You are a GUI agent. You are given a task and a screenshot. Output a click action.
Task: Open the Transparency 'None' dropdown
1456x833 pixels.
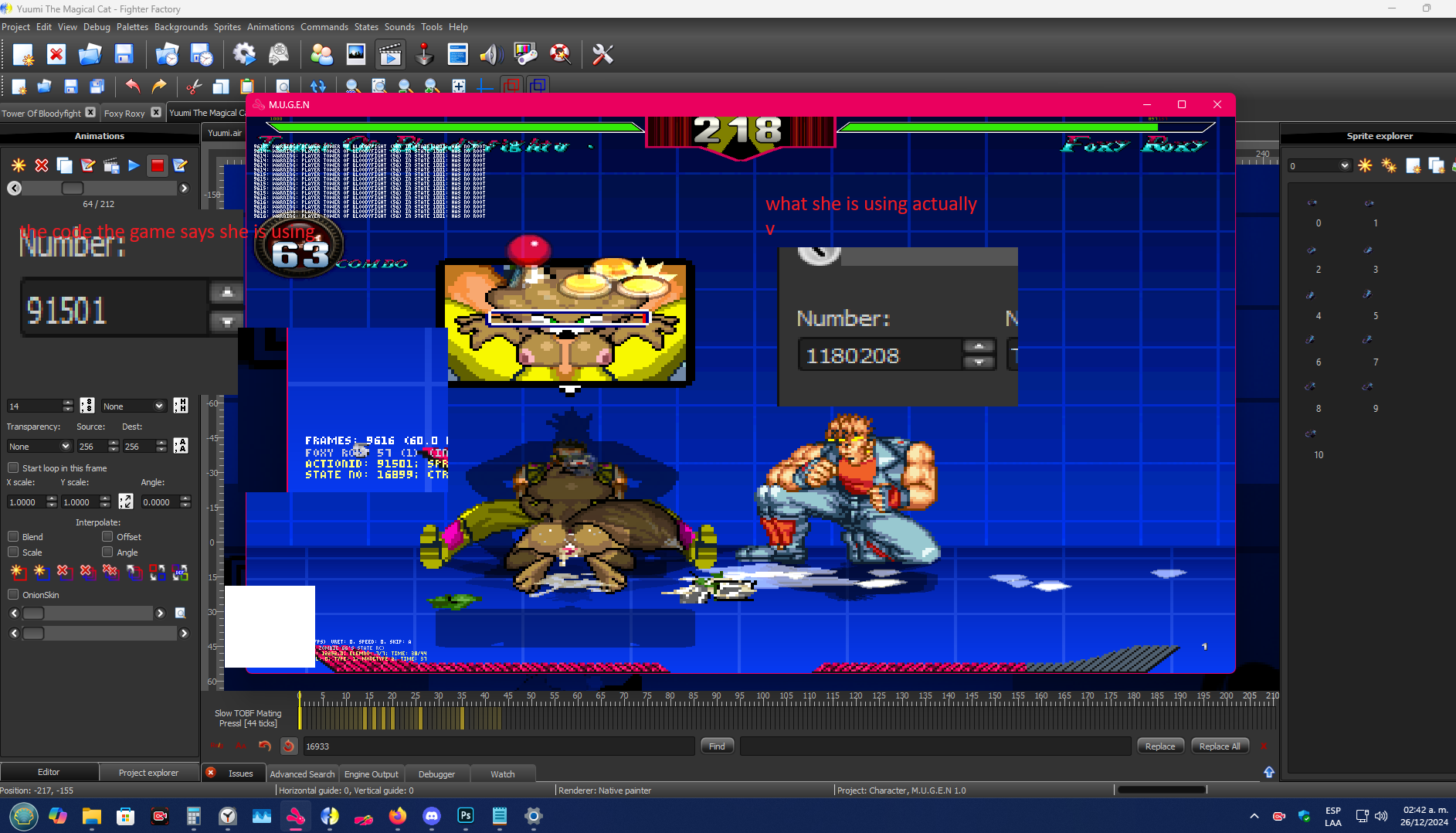pyautogui.click(x=39, y=446)
